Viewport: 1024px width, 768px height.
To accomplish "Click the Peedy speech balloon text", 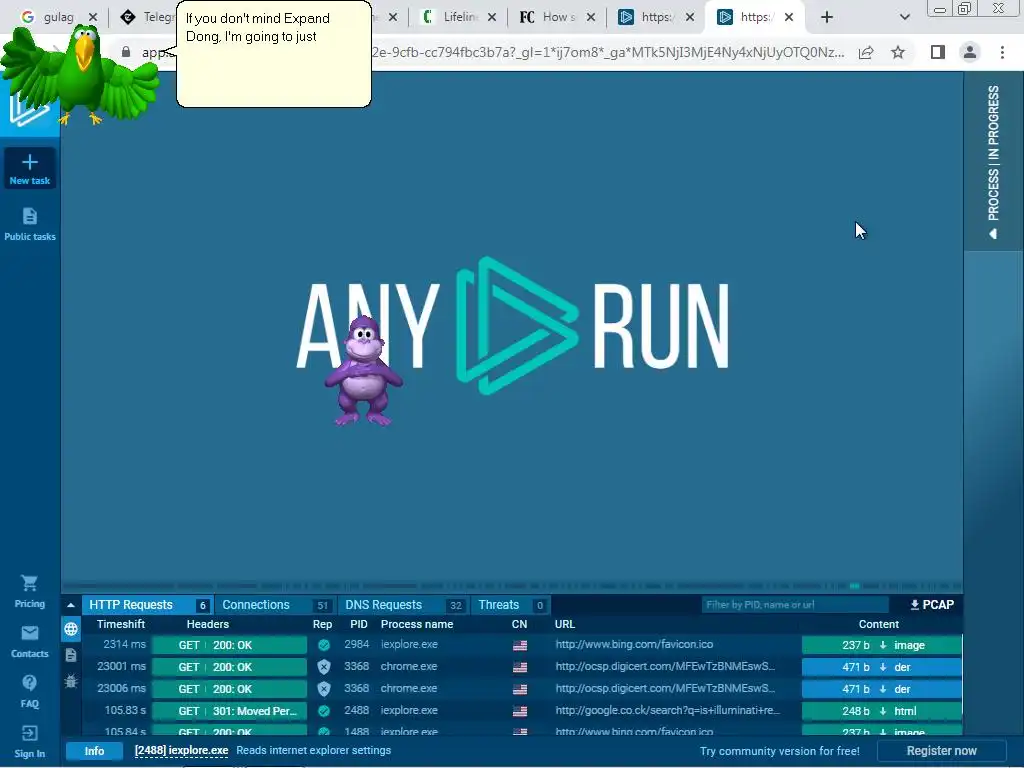I will [x=257, y=27].
